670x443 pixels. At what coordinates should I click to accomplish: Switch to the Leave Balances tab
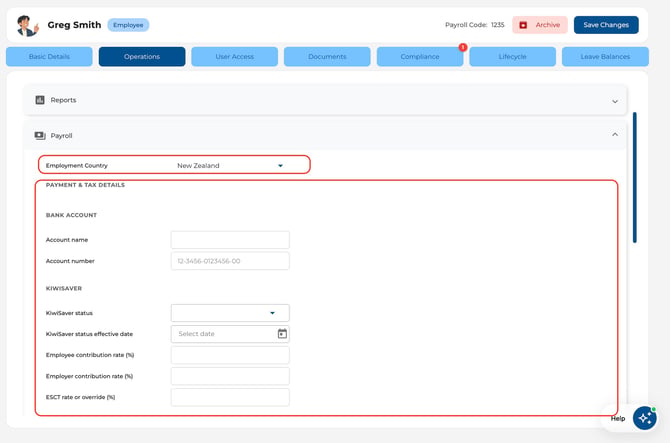[x=605, y=56]
